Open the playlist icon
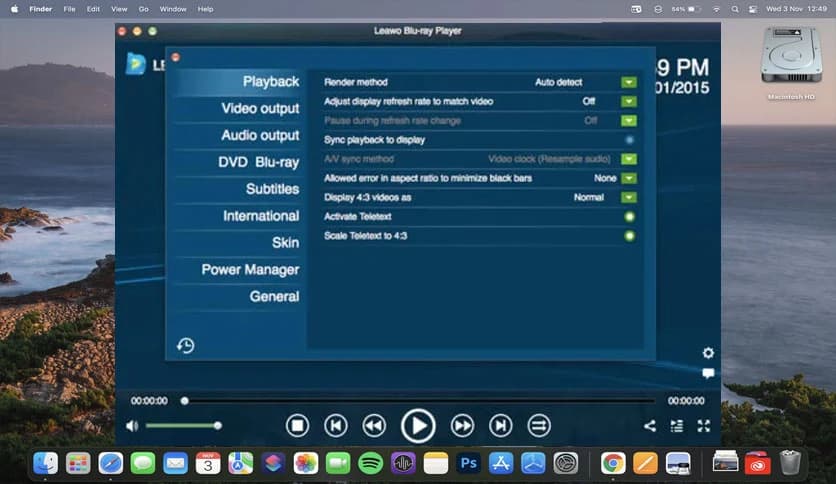 pos(677,425)
